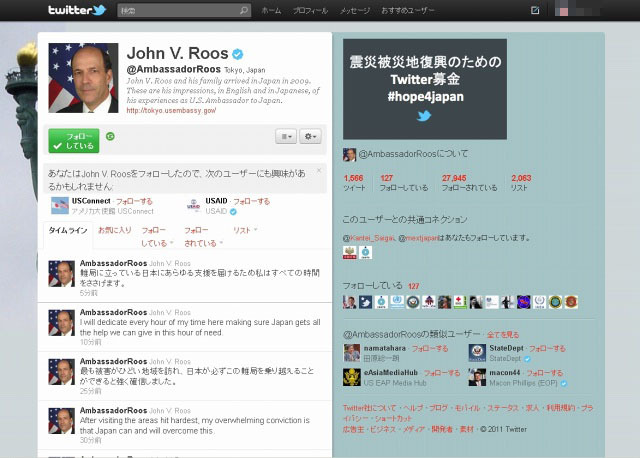This screenshot has width=640, height=458.
Task: Click small avatar beside @AmbassadorRoosについて
Action: [x=349, y=154]
